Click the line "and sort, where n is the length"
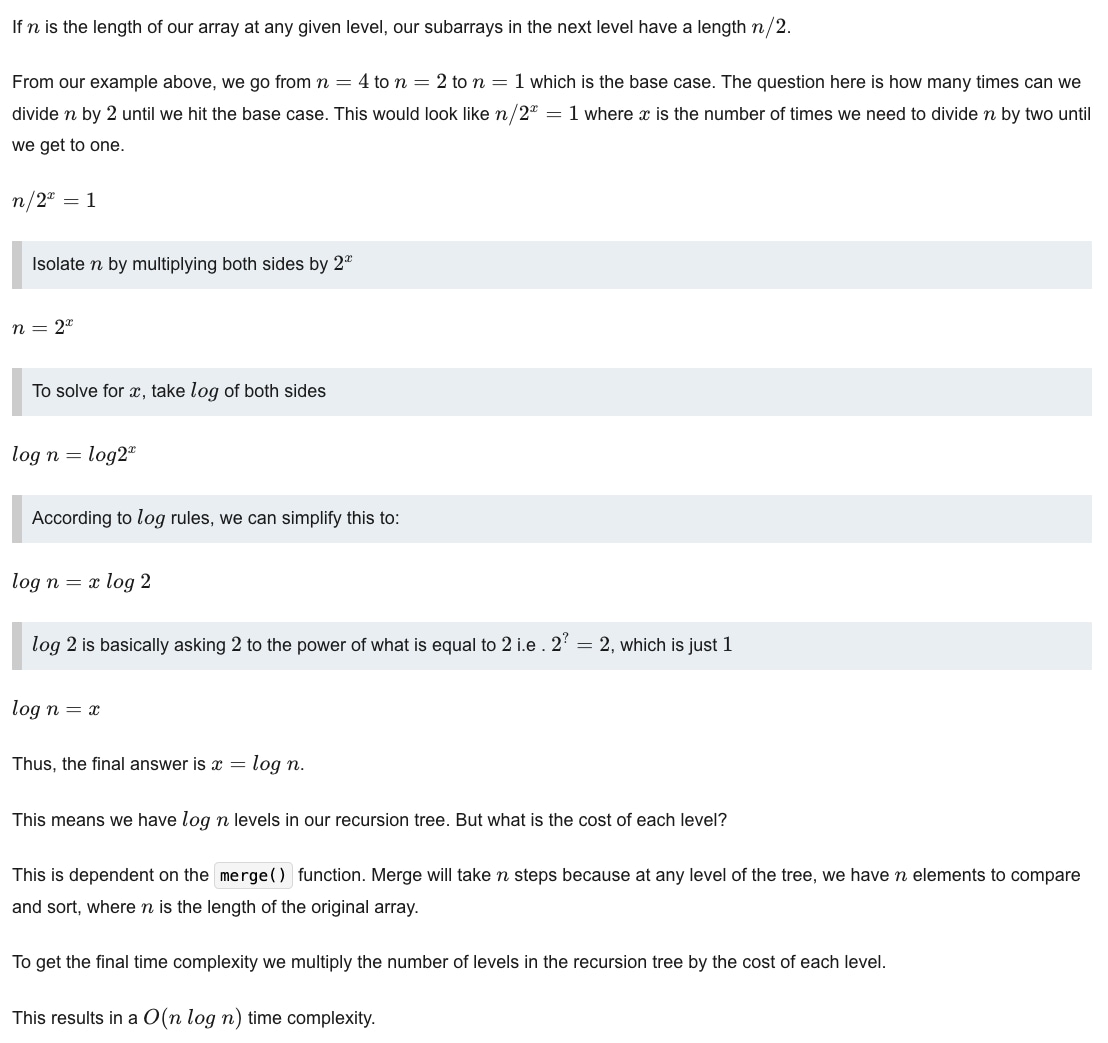1108x1043 pixels. 215,907
